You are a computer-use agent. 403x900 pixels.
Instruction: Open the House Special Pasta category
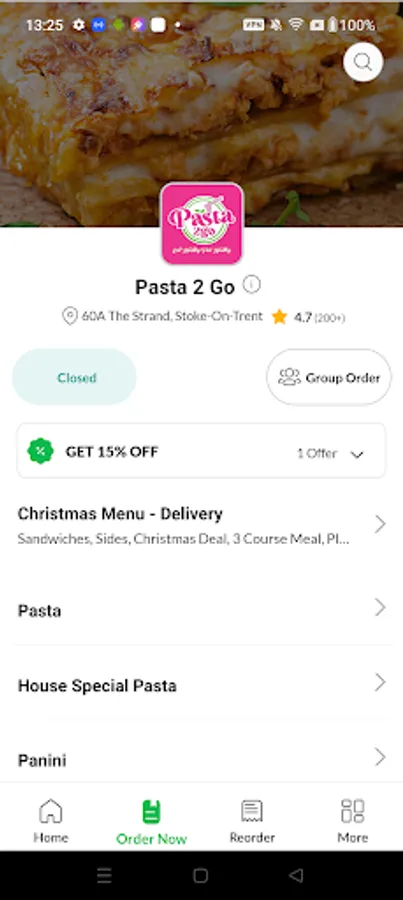pos(202,685)
